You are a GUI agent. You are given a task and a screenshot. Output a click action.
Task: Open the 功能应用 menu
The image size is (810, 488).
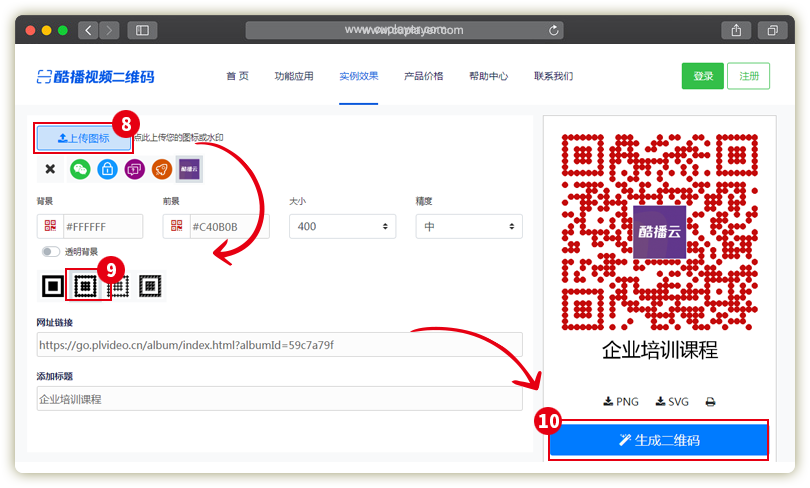click(x=294, y=76)
